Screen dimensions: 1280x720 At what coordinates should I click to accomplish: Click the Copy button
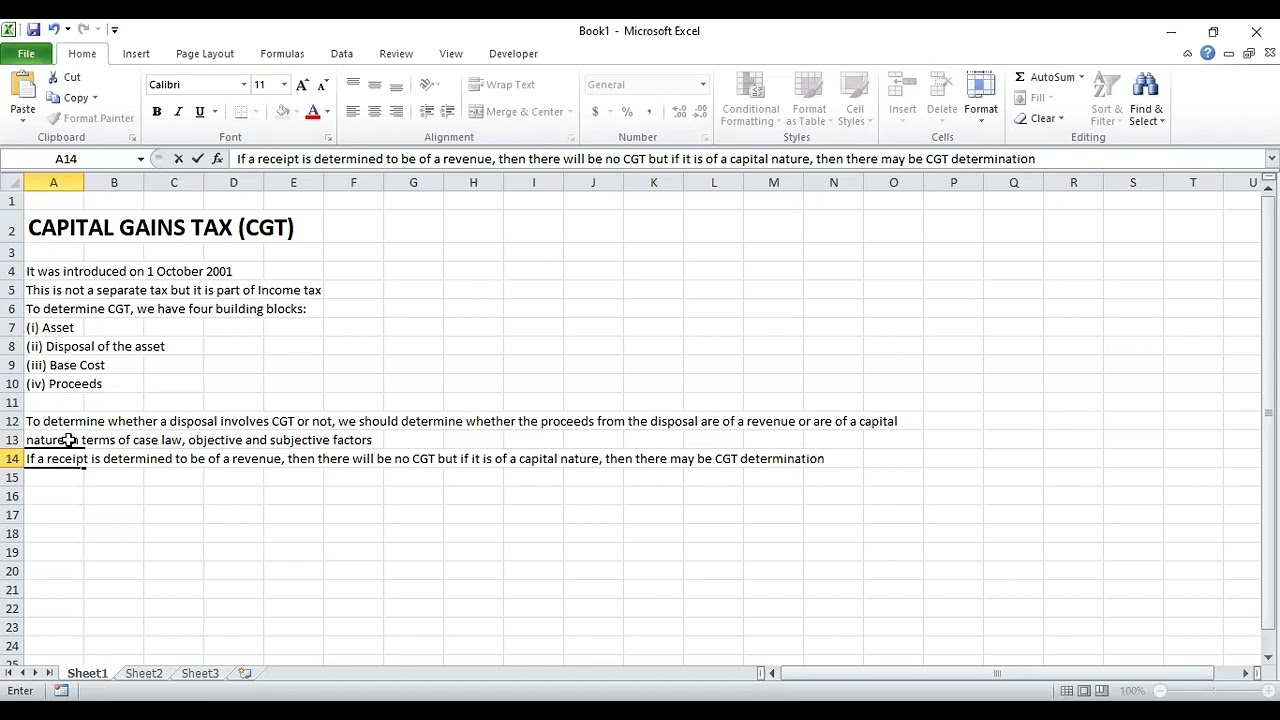[x=68, y=98]
